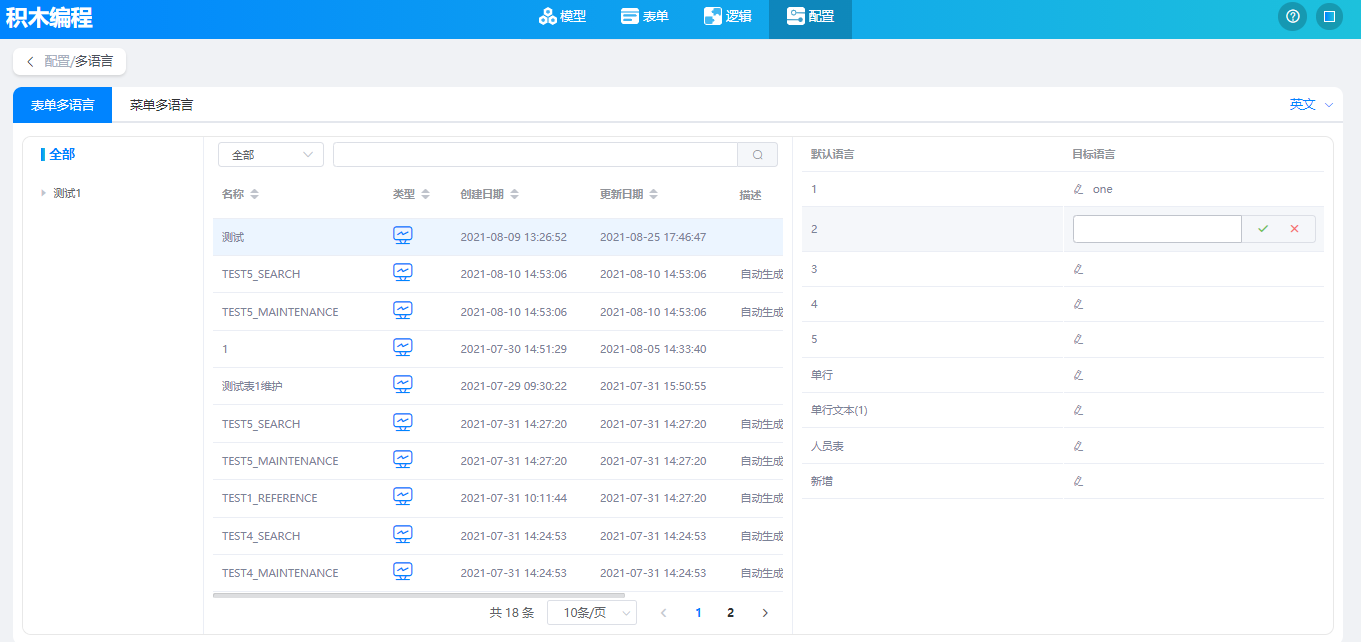Open the 10条/页 page size dropdown
The height and width of the screenshot is (642, 1361).
592,613
